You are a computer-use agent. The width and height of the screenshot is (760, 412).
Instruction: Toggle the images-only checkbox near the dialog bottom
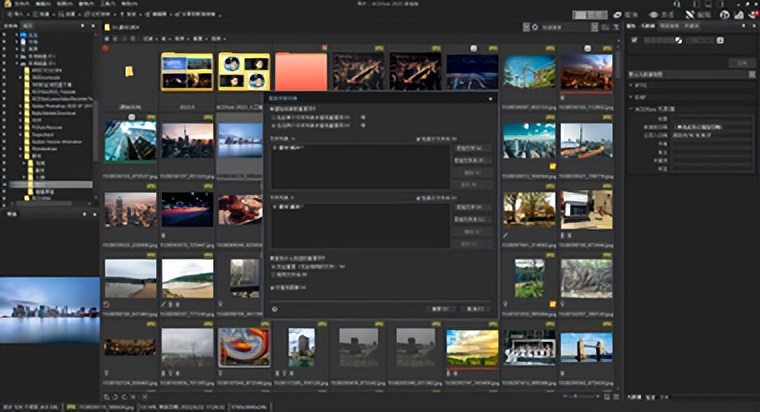coord(274,286)
